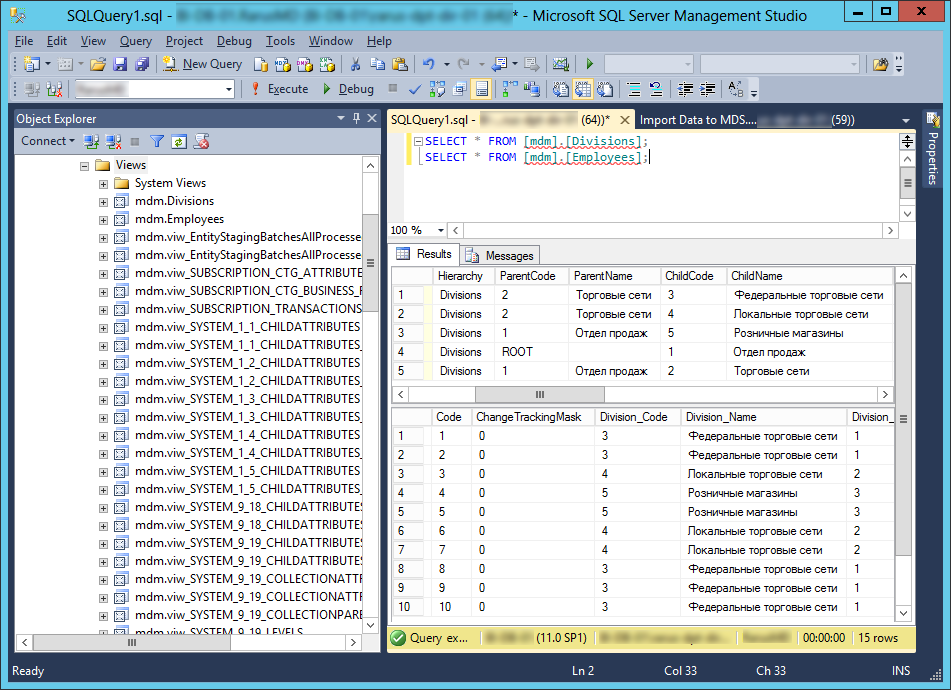Viewport: 951px width, 690px height.
Task: Parse the query with the blue checkmark
Action: point(415,89)
